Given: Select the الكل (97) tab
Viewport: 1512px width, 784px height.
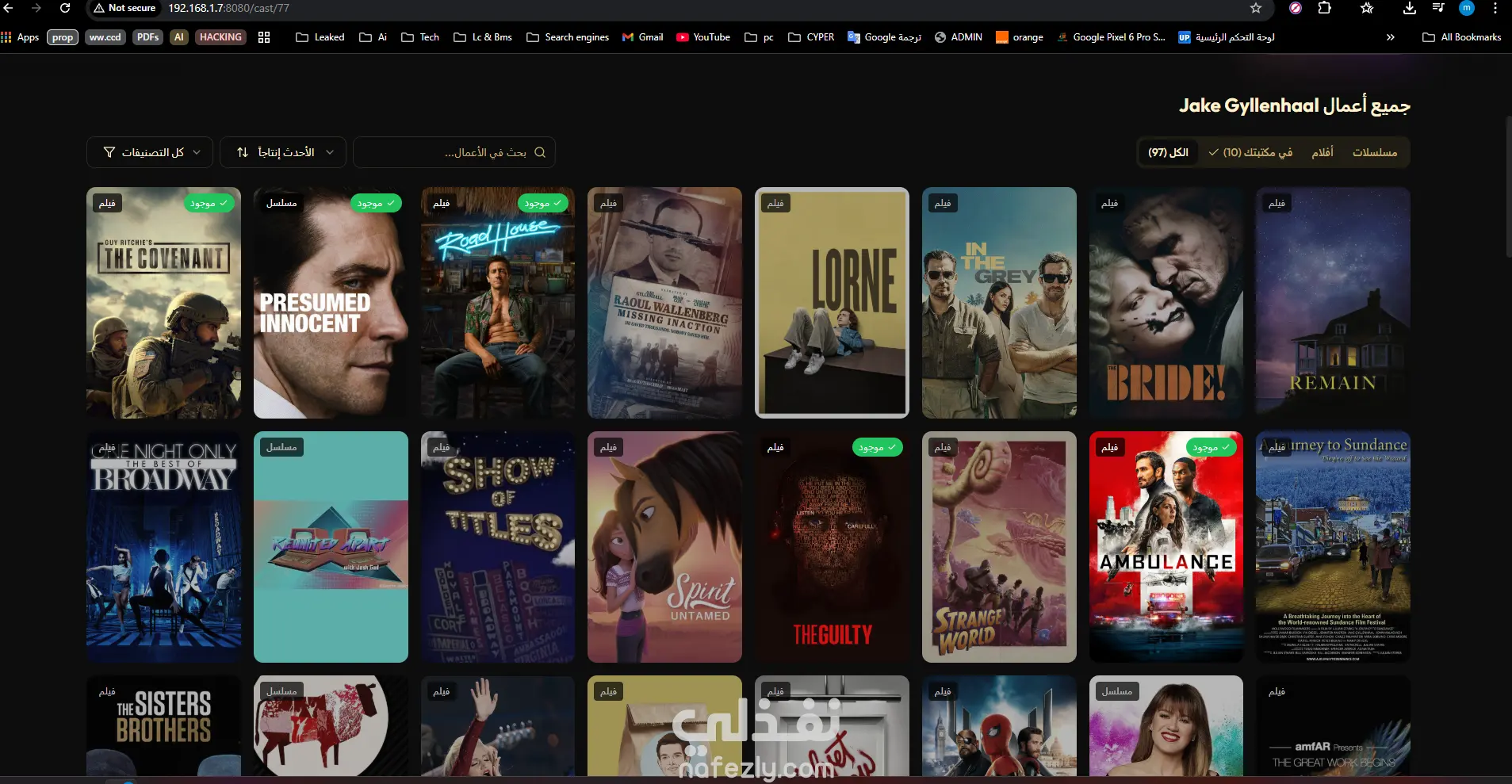Looking at the screenshot, I should [1169, 152].
